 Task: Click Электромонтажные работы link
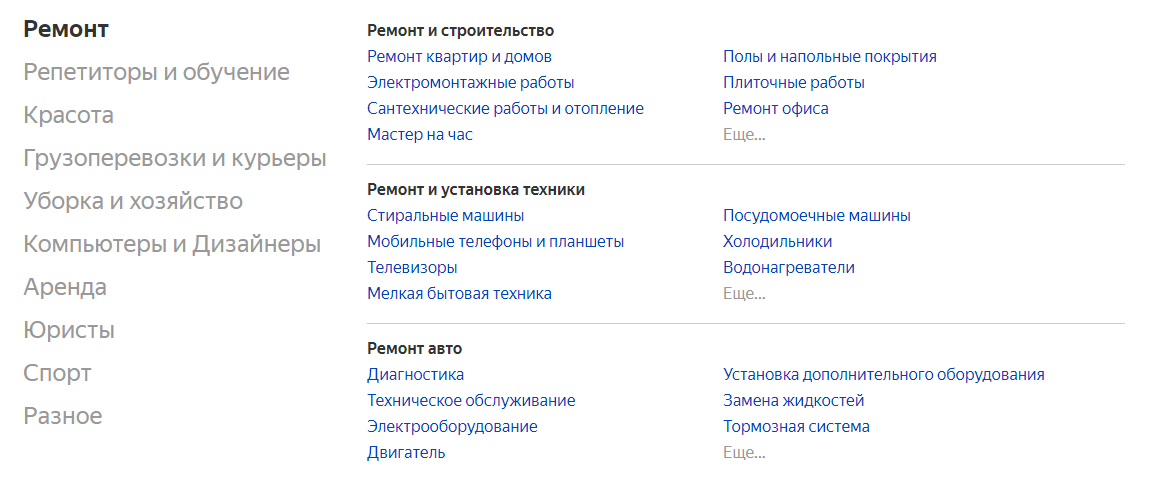[470, 83]
